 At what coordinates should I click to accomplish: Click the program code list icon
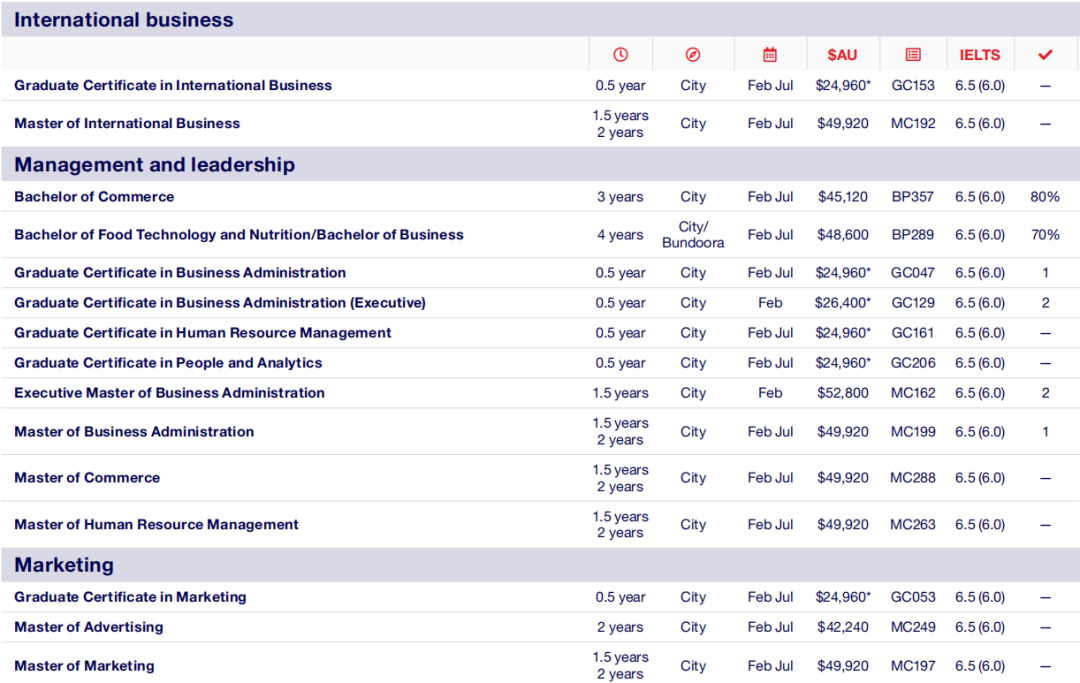(x=913, y=54)
